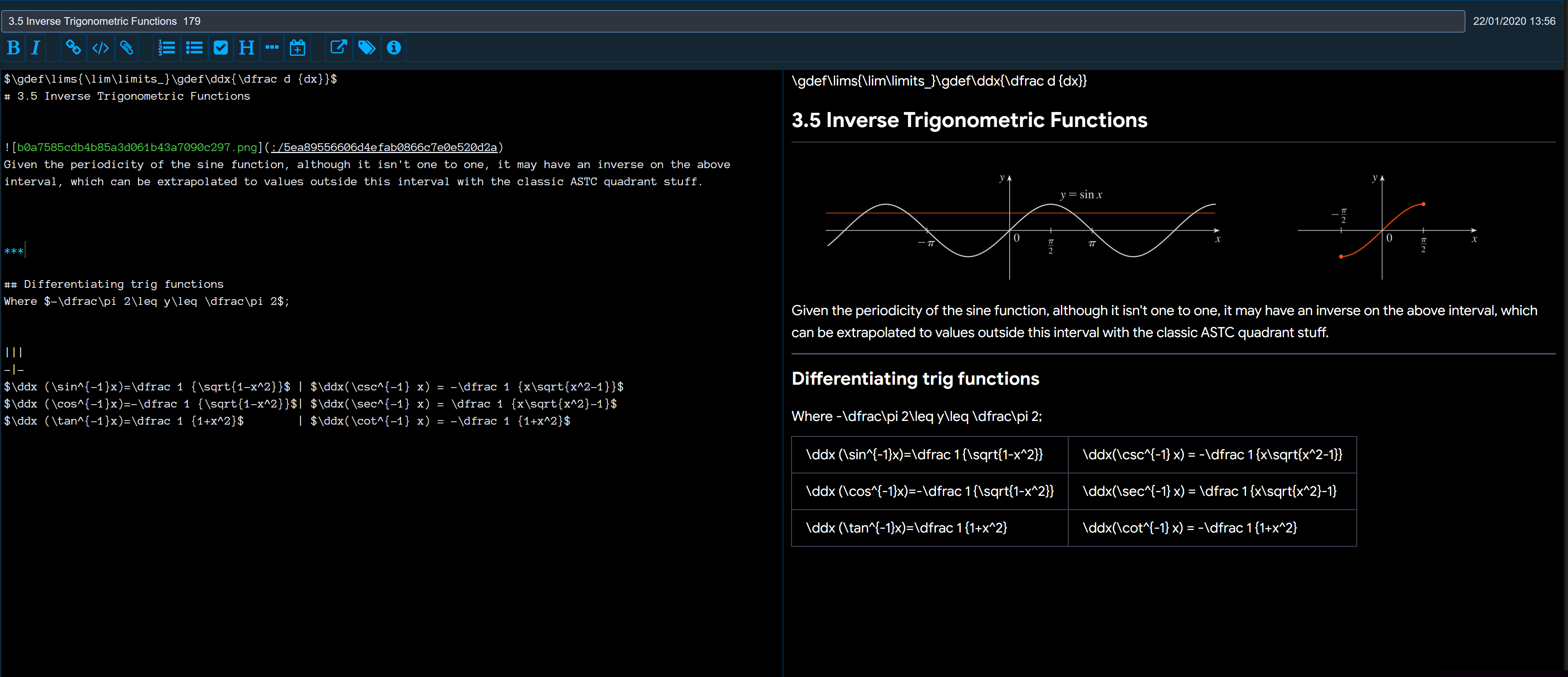Insert a code block
The width and height of the screenshot is (1568, 677).
tap(100, 48)
